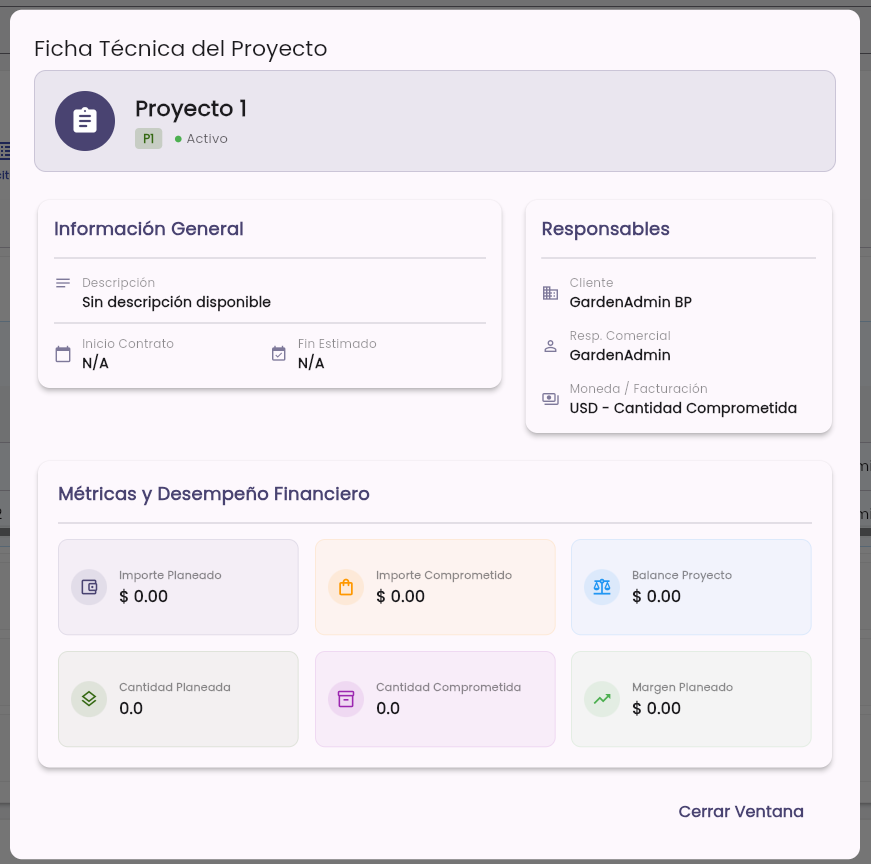Click the Moneda / Facturación money icon
This screenshot has width=871, height=864.
(x=550, y=399)
